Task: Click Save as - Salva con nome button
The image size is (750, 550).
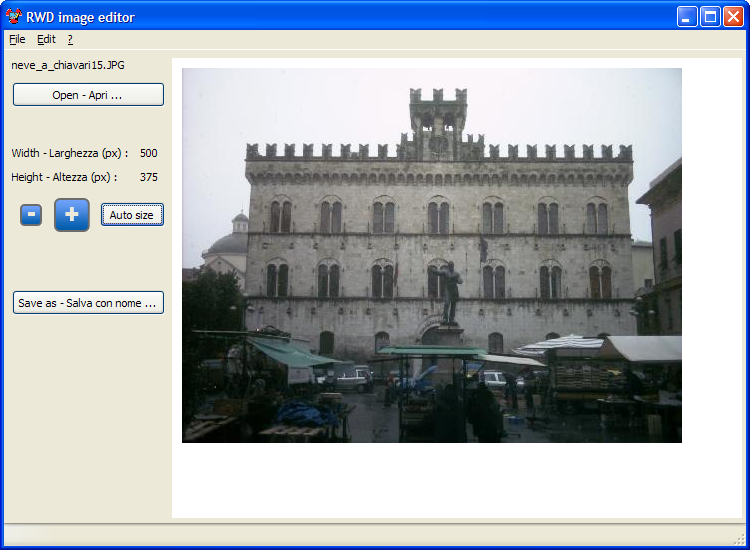Action: pos(88,303)
